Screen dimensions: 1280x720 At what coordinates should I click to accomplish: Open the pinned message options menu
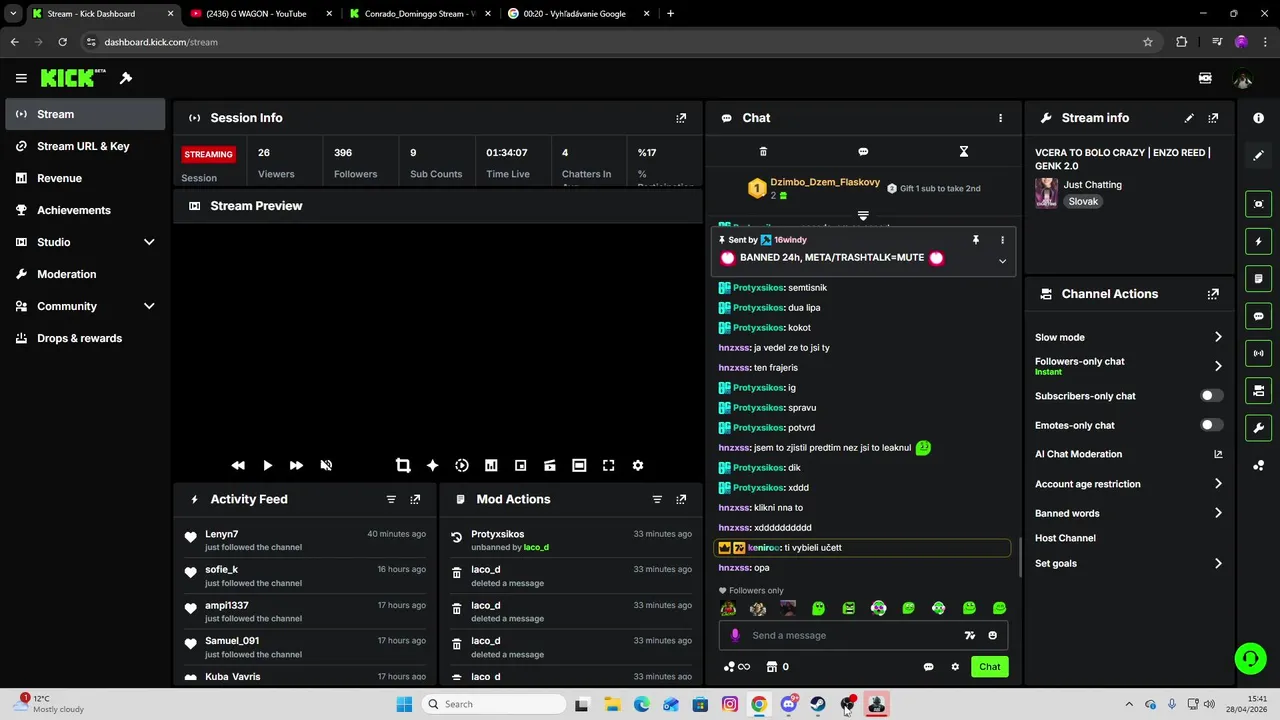(1002, 240)
